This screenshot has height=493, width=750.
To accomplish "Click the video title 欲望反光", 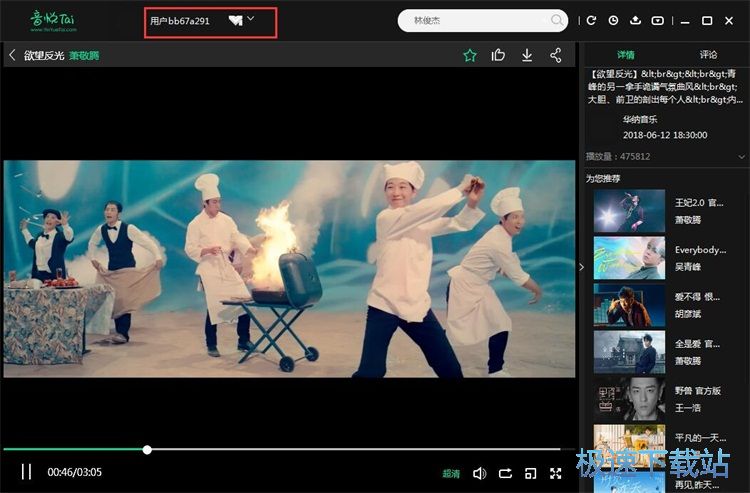I will 44,55.
